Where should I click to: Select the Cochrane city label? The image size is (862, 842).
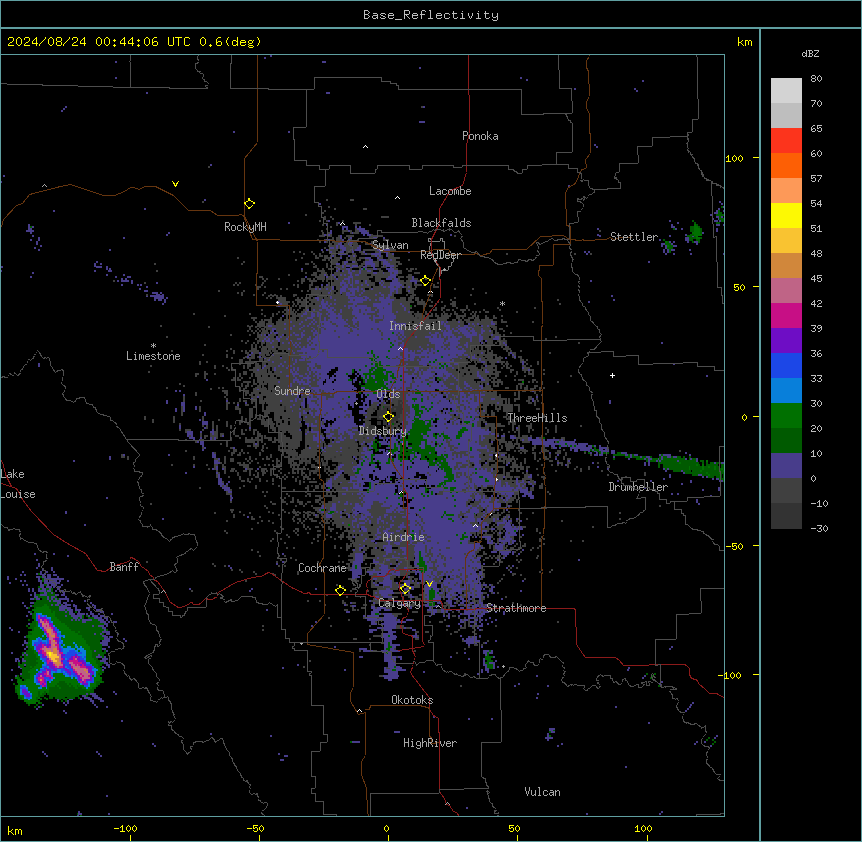tap(322, 568)
